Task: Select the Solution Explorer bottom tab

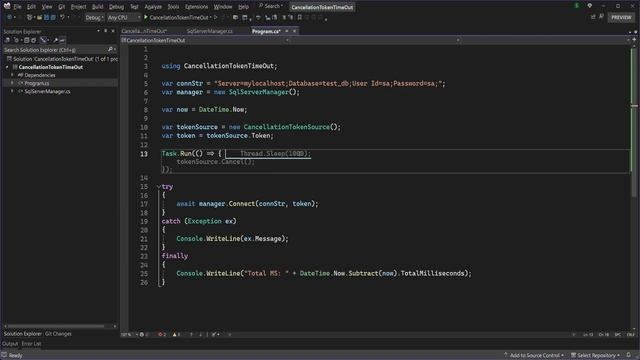Action: [x=23, y=334]
